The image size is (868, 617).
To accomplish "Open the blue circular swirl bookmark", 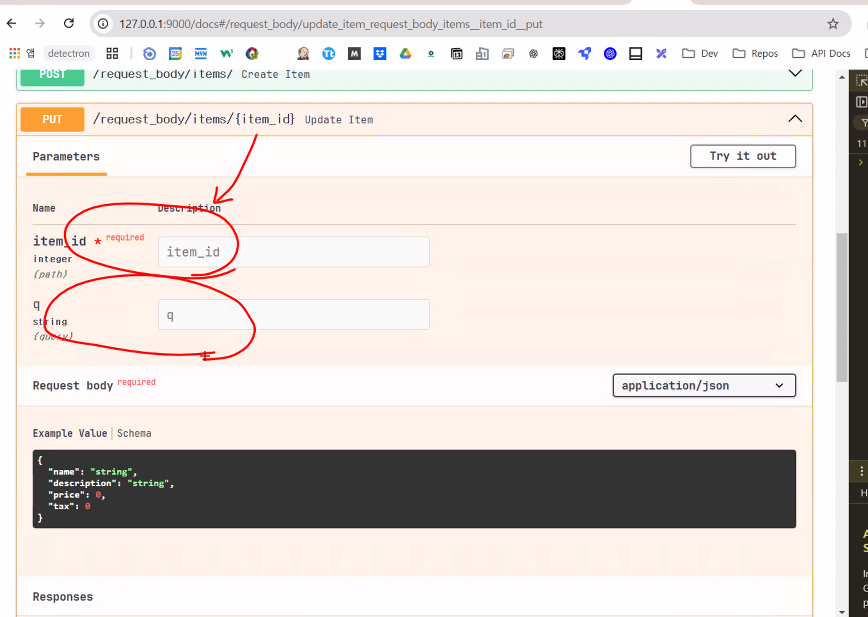I will coord(610,53).
